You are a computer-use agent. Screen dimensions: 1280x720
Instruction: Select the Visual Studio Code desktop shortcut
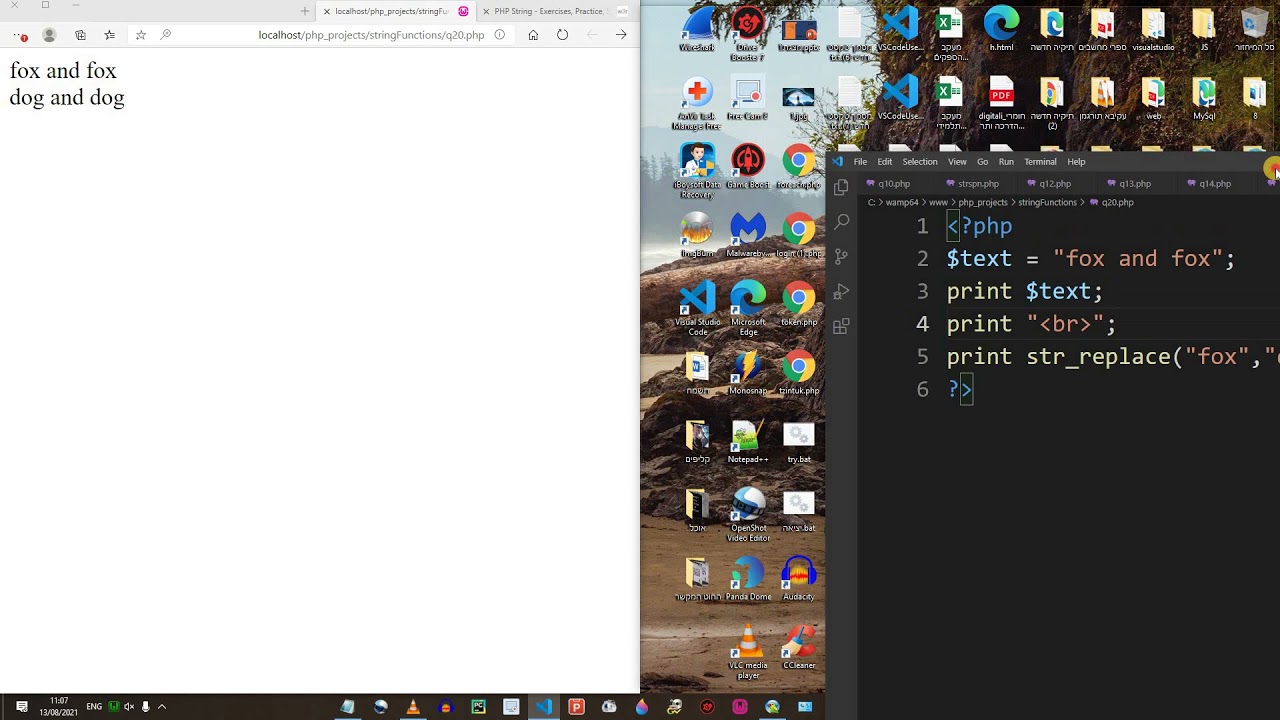pyautogui.click(x=697, y=309)
